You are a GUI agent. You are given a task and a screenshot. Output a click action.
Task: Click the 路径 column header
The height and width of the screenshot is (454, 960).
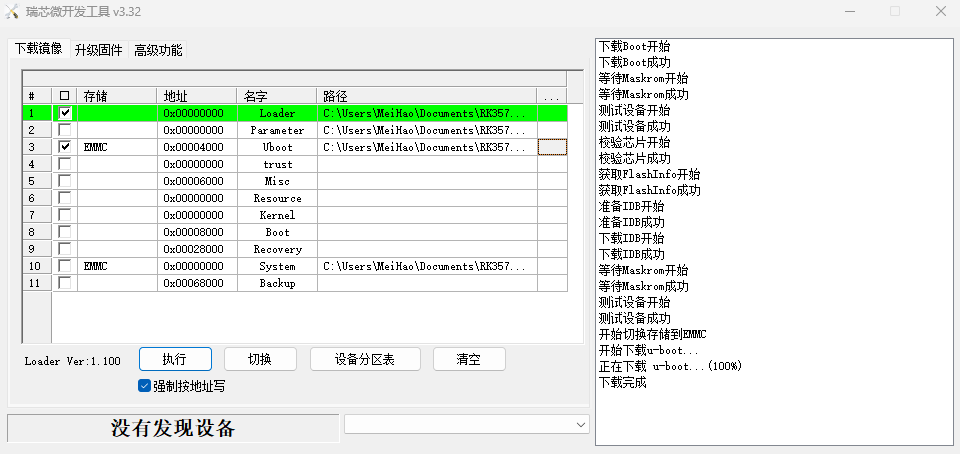427,96
